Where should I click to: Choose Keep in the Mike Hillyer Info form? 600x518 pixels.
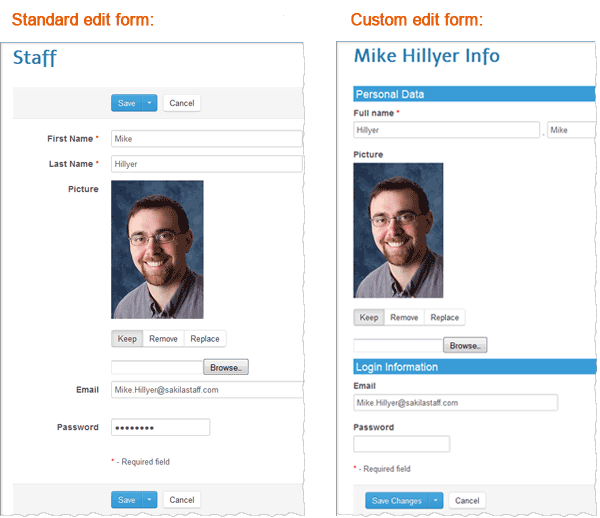point(369,318)
